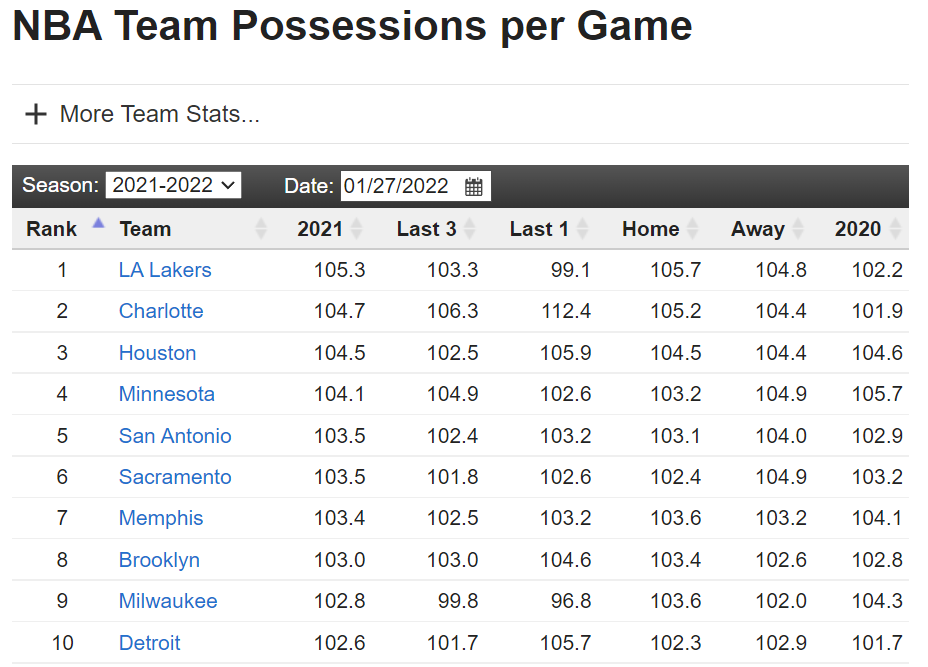Screen dimensions: 928x667
Task: Click sort arrows in Last 1 column header
Action: 583,229
